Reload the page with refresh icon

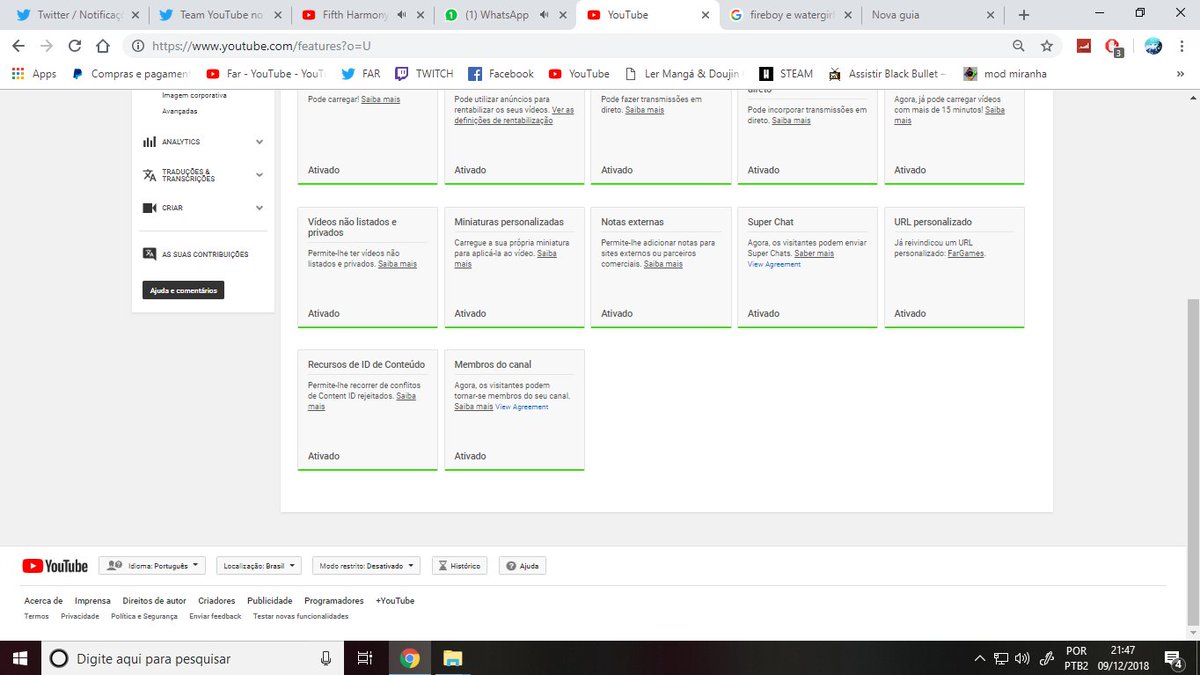[x=74, y=46]
